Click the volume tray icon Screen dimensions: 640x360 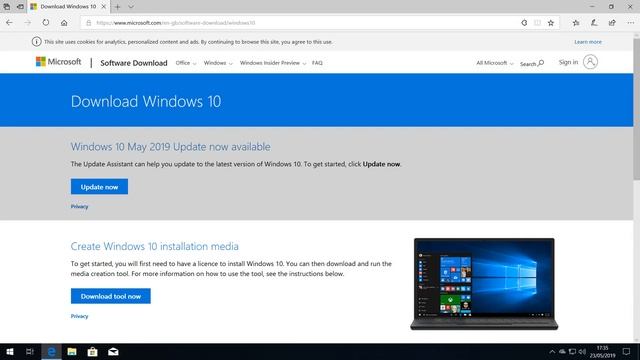(582, 351)
